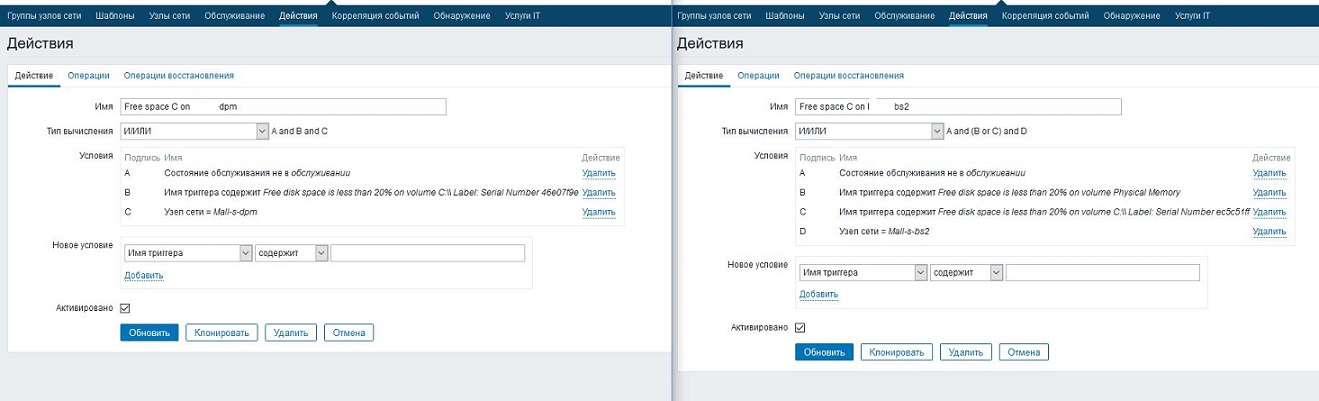Toggle Активировано checkbox in left window
The height and width of the screenshot is (401, 1319).
click(x=125, y=308)
